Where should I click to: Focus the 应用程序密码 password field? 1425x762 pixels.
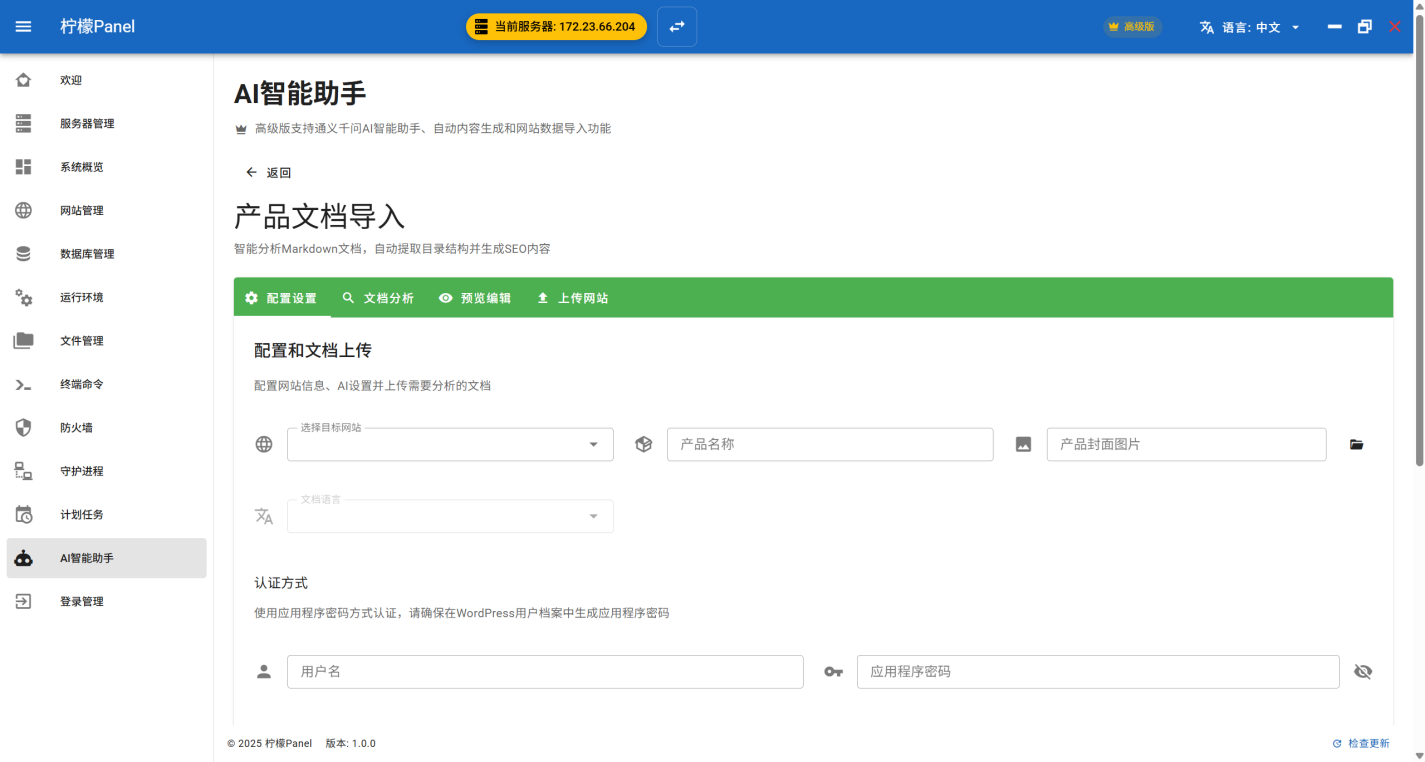pos(1097,672)
